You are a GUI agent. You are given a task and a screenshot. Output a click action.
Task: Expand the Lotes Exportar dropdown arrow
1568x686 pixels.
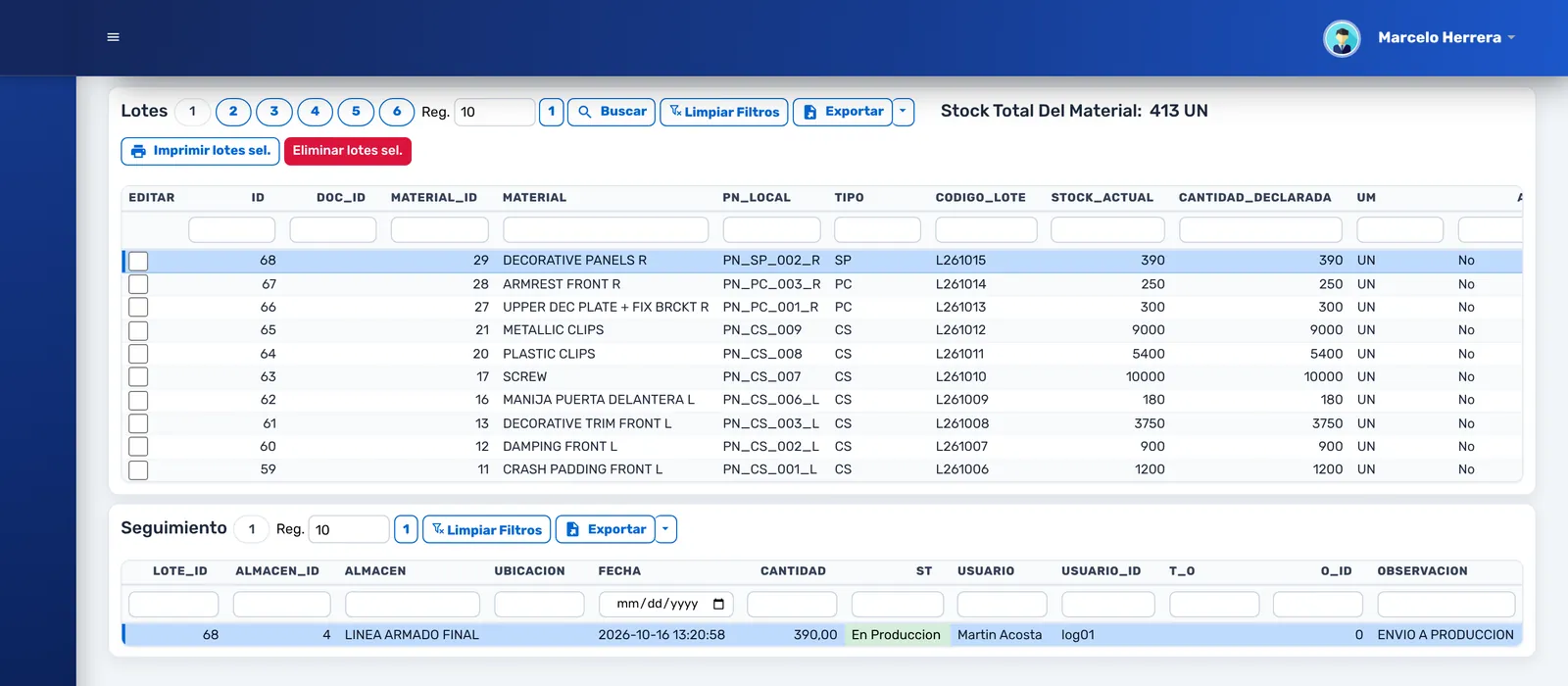tap(904, 112)
